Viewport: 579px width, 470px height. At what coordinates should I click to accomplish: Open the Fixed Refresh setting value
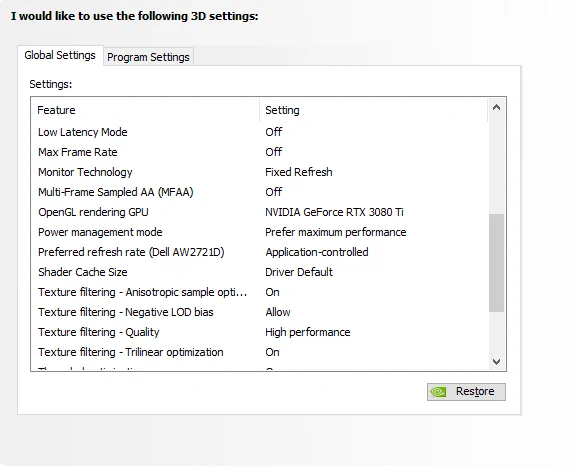(x=299, y=172)
